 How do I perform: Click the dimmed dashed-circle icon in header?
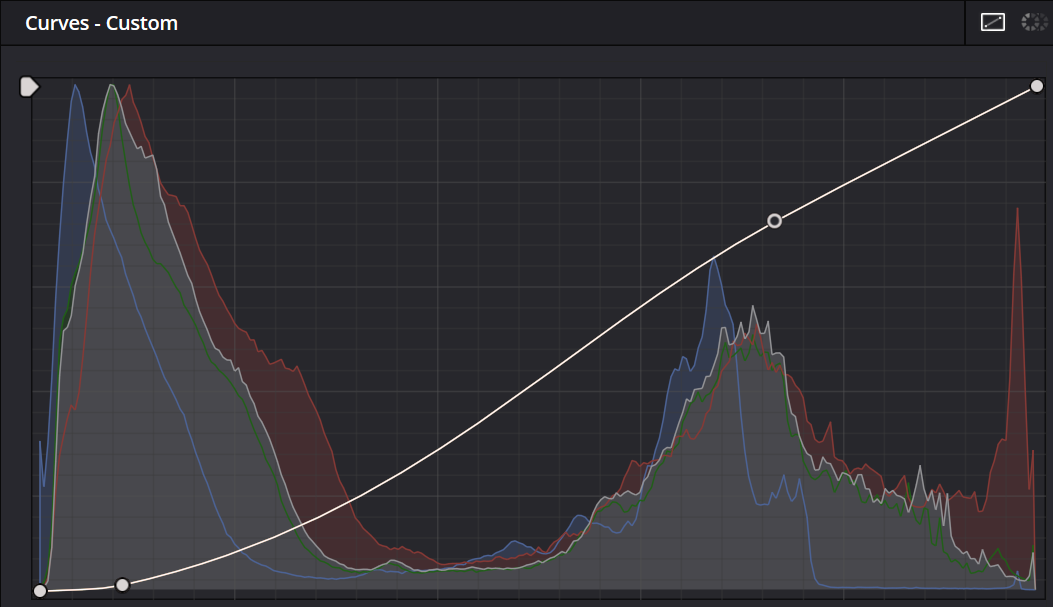1033,22
